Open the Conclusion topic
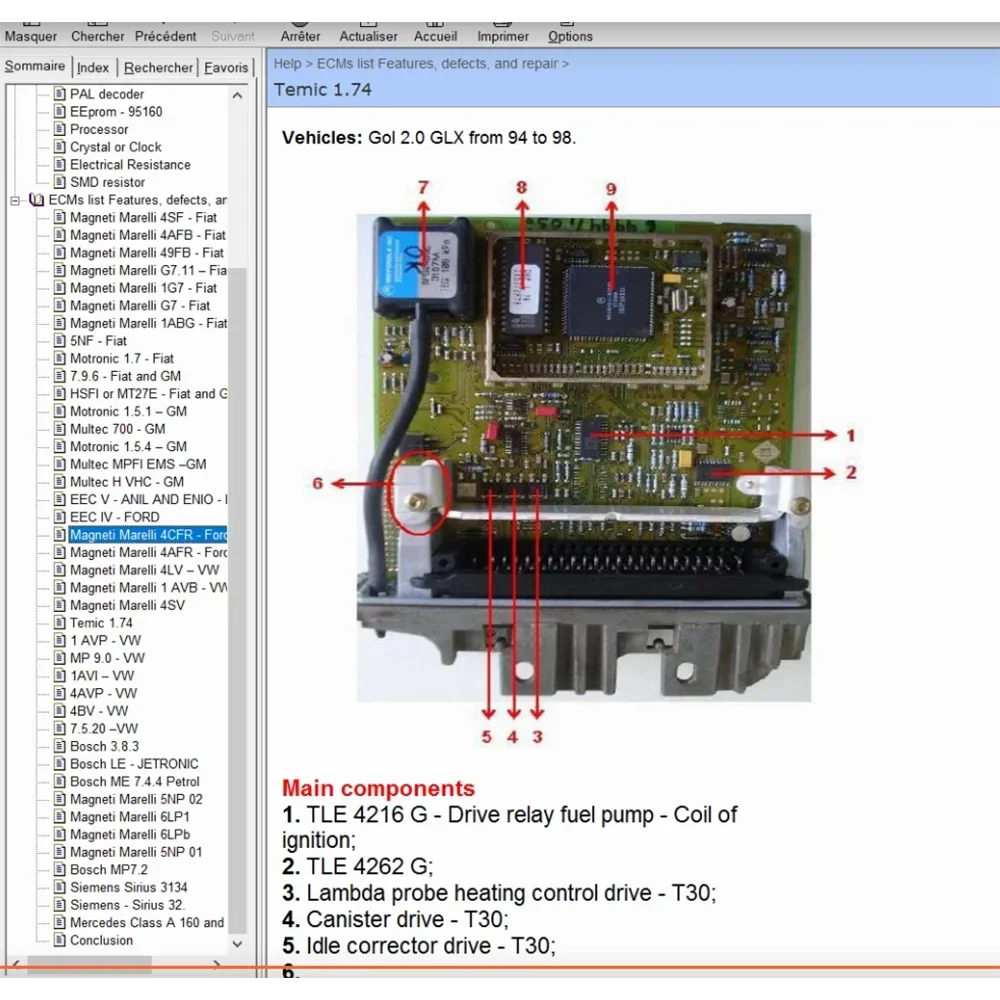Screen dimensions: 1000x1000 101,941
